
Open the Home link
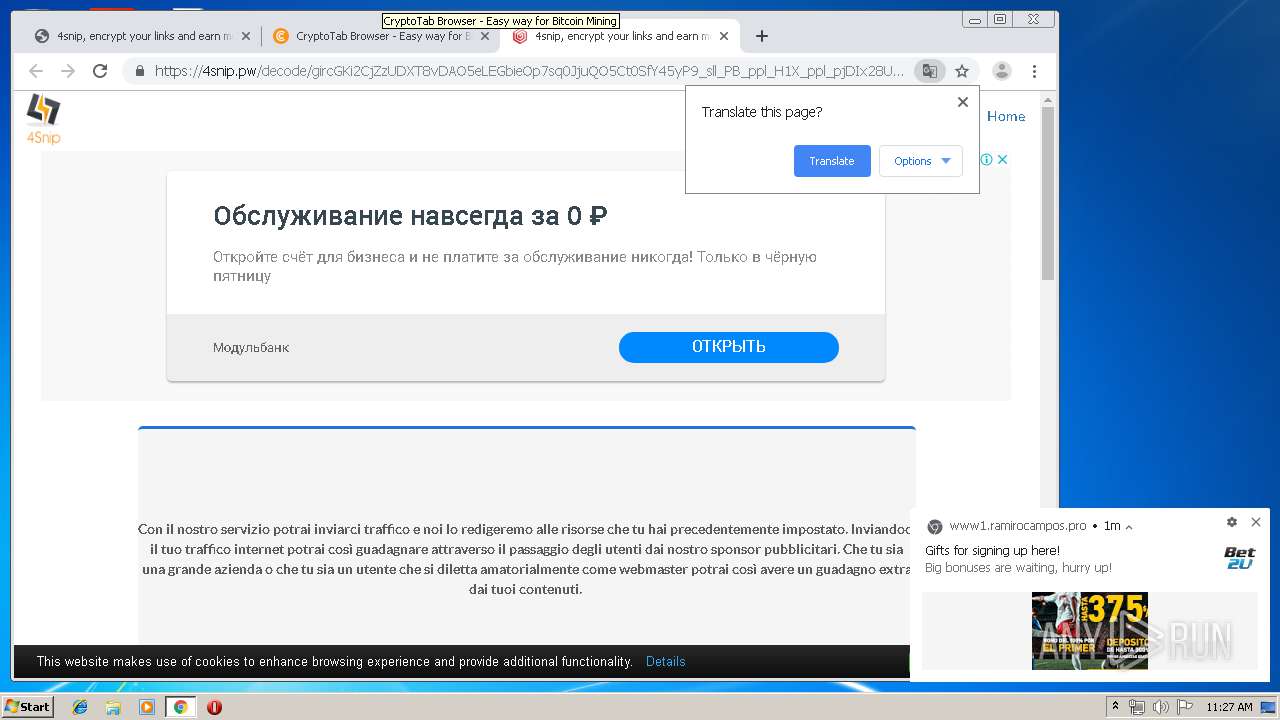pyautogui.click(x=1006, y=116)
